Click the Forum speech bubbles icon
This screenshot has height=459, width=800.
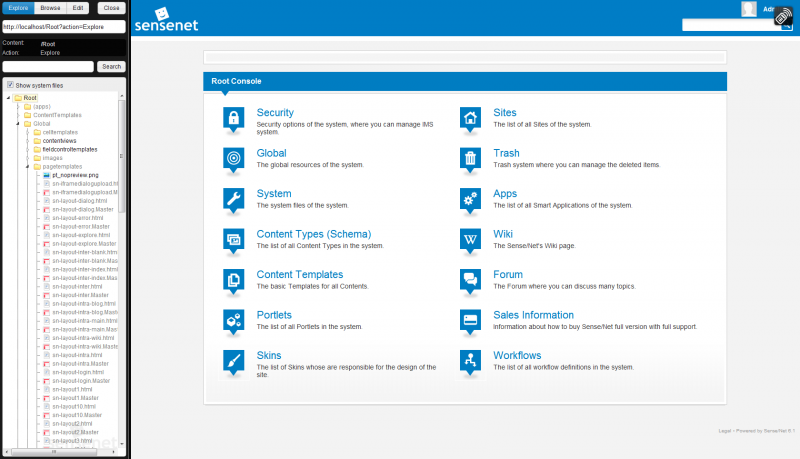click(x=470, y=282)
